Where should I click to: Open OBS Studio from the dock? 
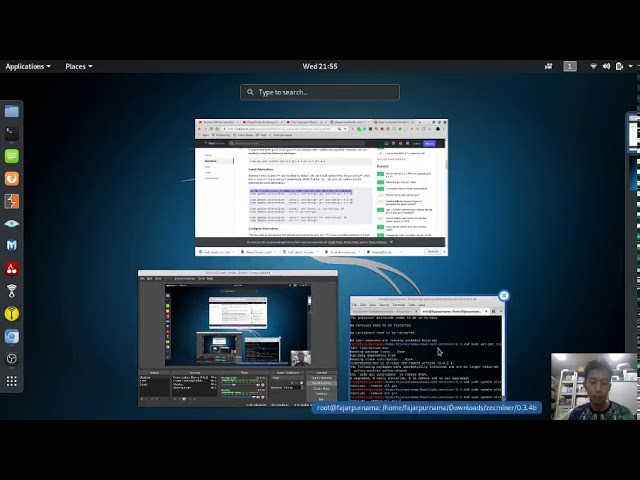pos(11,359)
